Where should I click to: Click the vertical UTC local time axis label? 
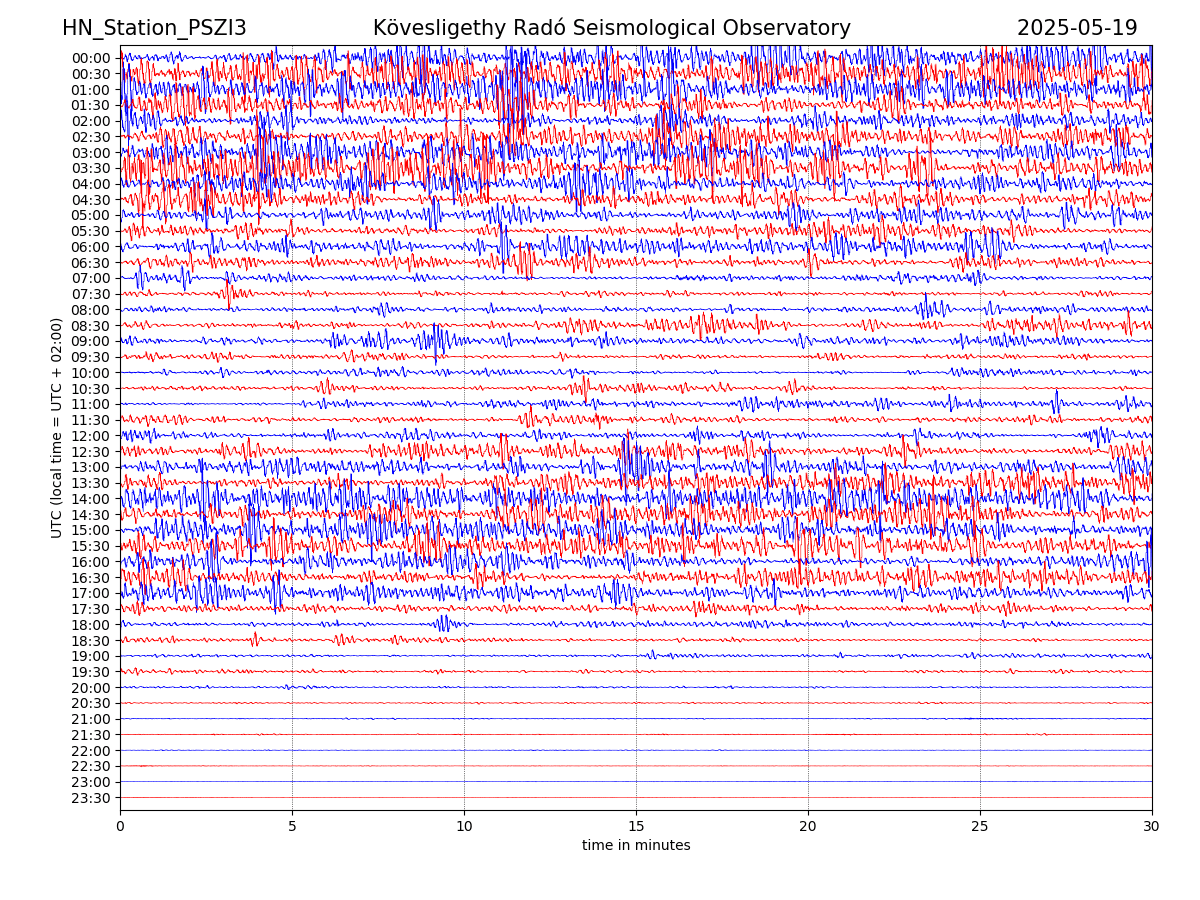pyautogui.click(x=57, y=428)
